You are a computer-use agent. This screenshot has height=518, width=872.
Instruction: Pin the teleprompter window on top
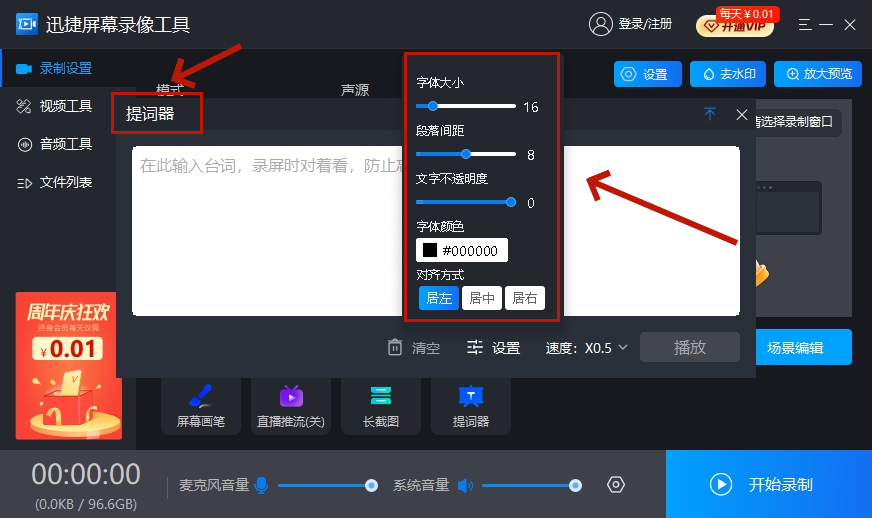(x=710, y=114)
